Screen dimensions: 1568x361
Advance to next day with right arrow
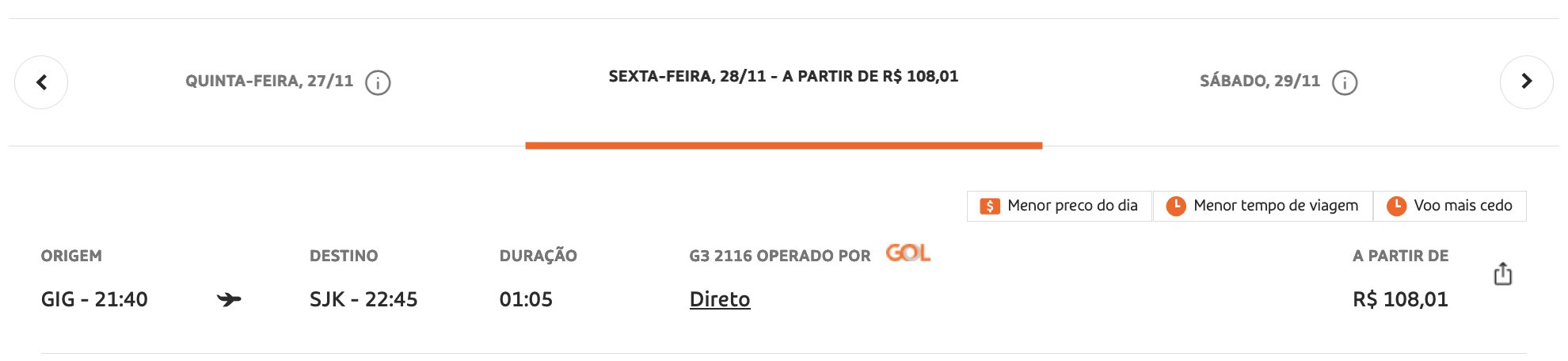click(x=1526, y=82)
